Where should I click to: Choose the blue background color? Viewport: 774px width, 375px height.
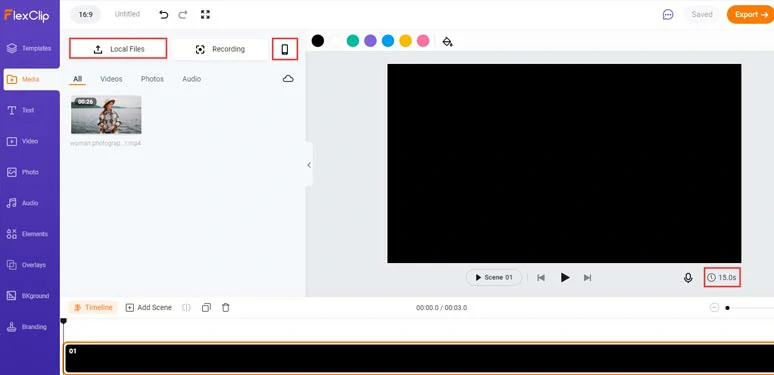coord(388,41)
